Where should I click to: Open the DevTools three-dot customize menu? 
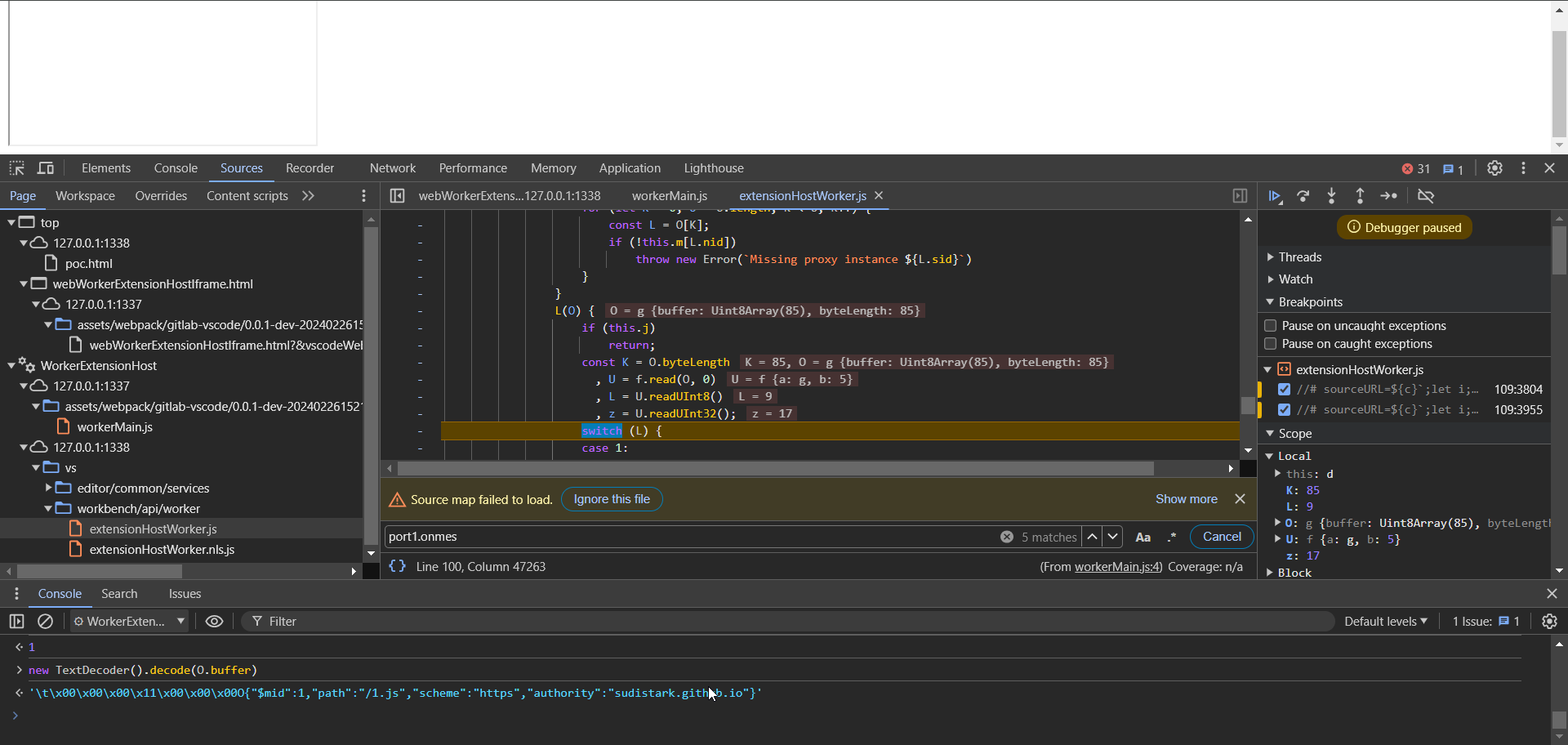(1523, 168)
